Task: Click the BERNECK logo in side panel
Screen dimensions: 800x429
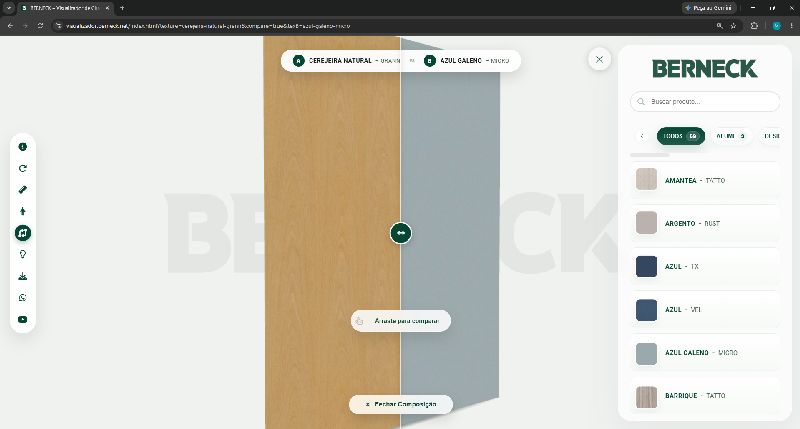Action: (704, 68)
